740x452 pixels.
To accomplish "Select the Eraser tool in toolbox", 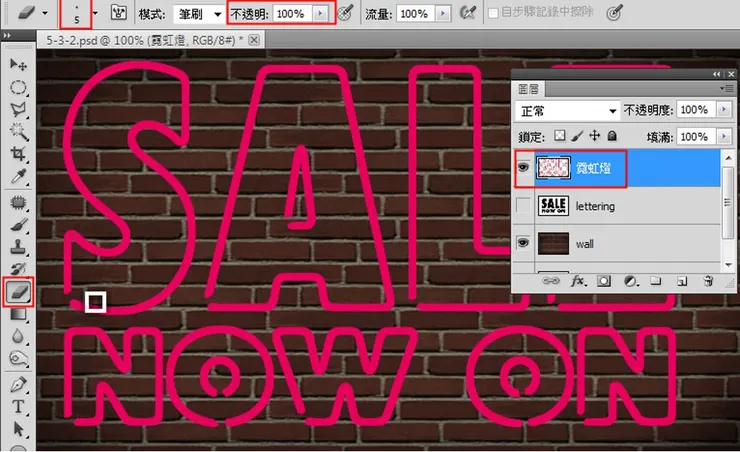I will coord(18,292).
